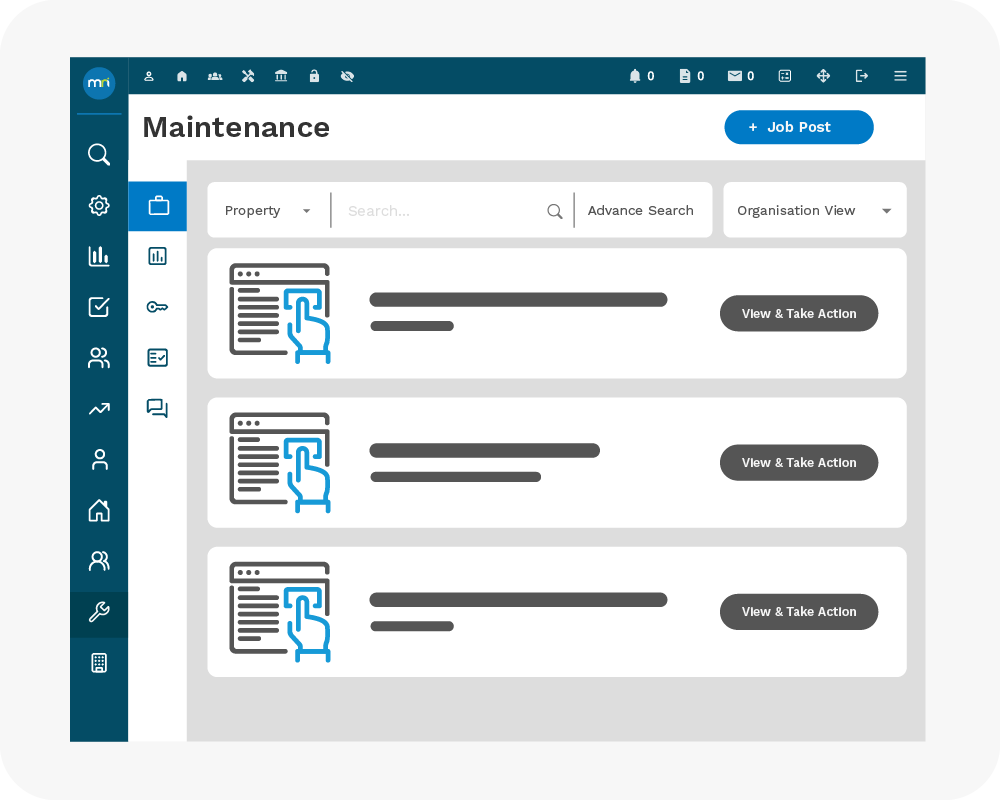Click the move arrows icon in top bar
The width and height of the screenshot is (1000, 800).
point(824,76)
